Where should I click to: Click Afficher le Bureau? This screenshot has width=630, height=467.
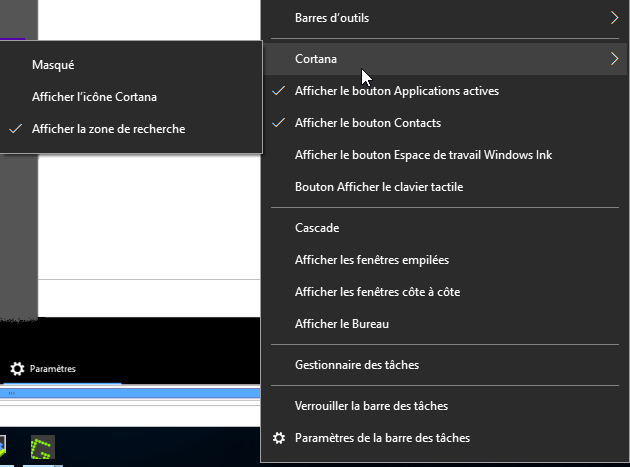click(x=341, y=324)
